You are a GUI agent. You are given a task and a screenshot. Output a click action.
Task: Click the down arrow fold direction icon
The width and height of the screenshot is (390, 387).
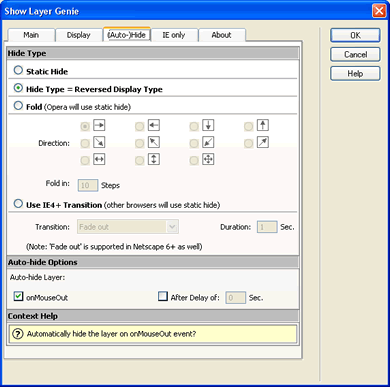(208, 125)
